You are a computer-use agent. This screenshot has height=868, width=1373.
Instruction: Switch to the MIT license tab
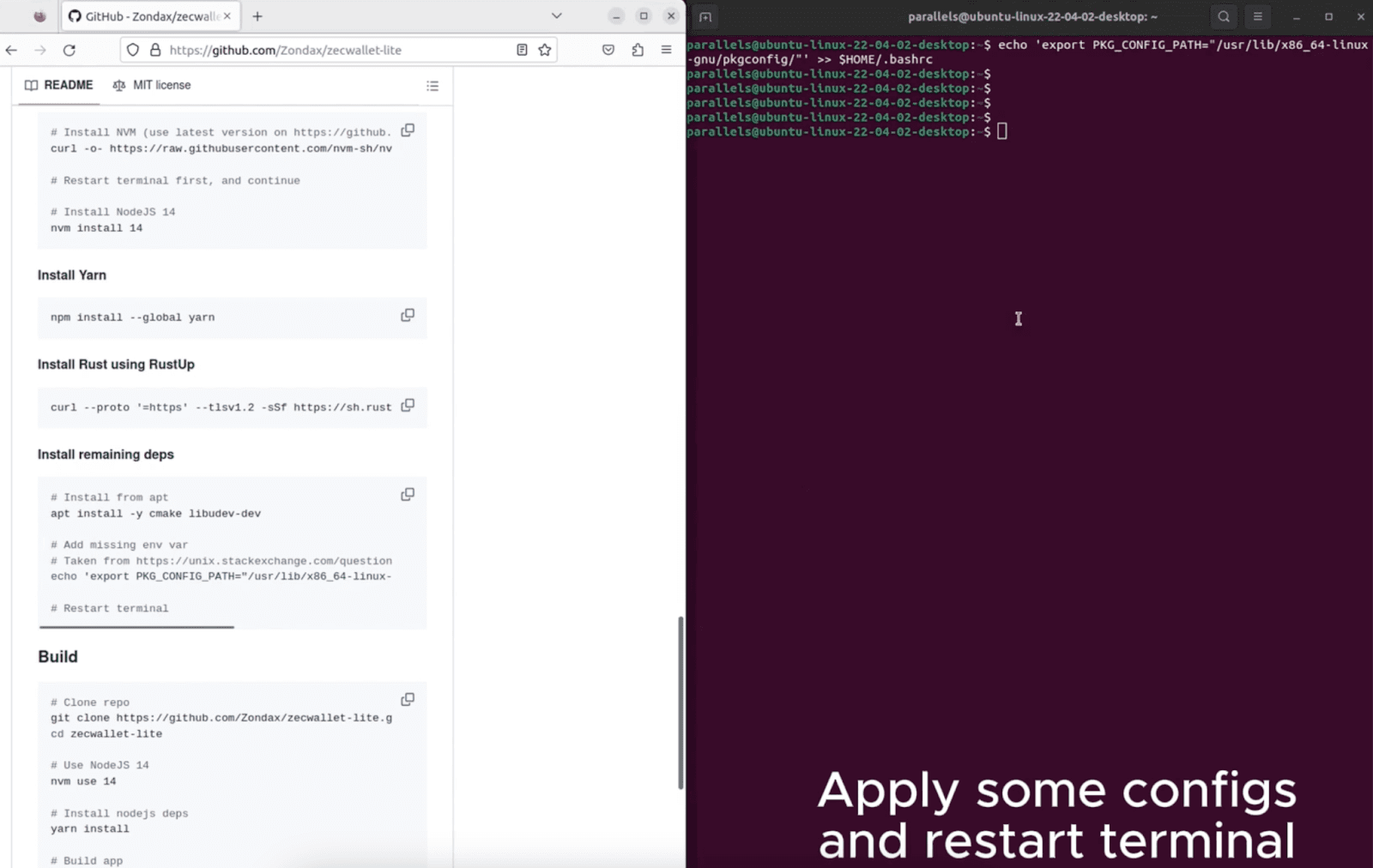point(152,85)
